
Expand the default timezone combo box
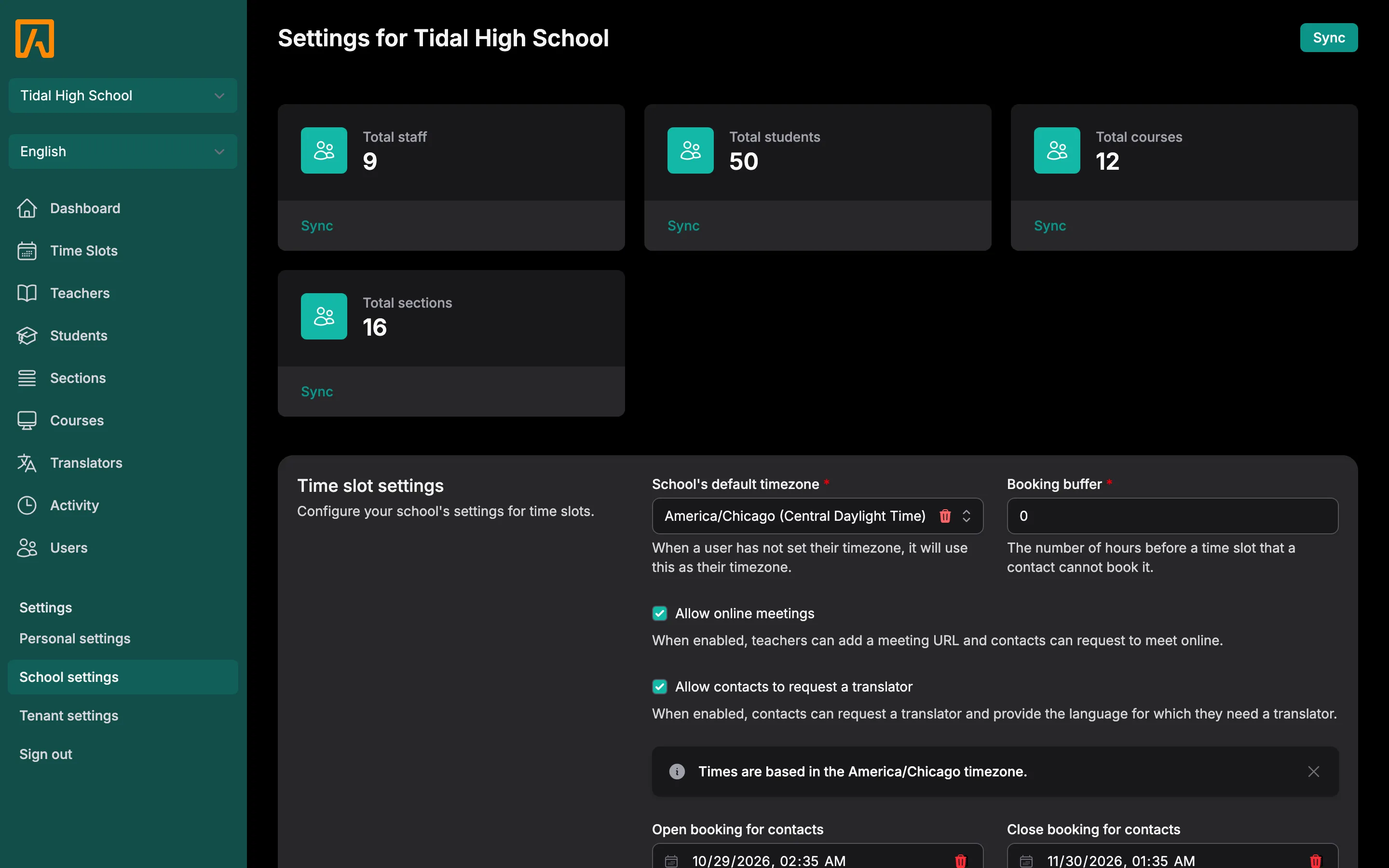966,516
